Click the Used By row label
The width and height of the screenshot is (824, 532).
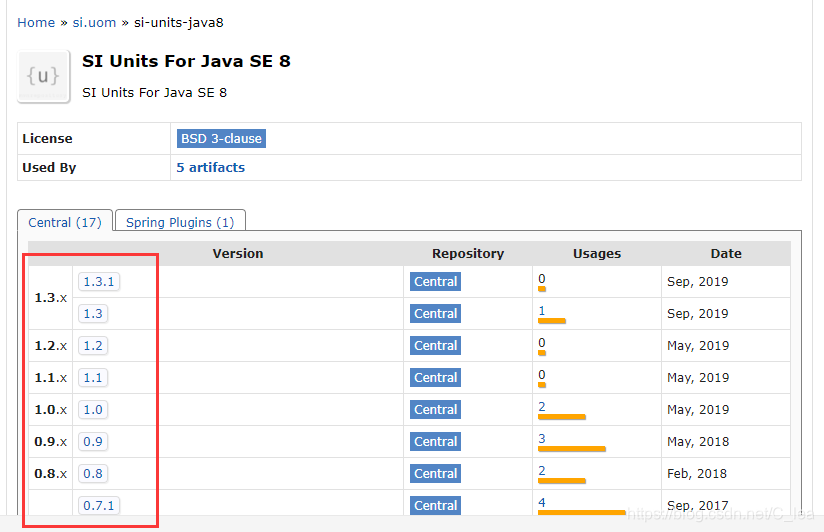tap(49, 167)
